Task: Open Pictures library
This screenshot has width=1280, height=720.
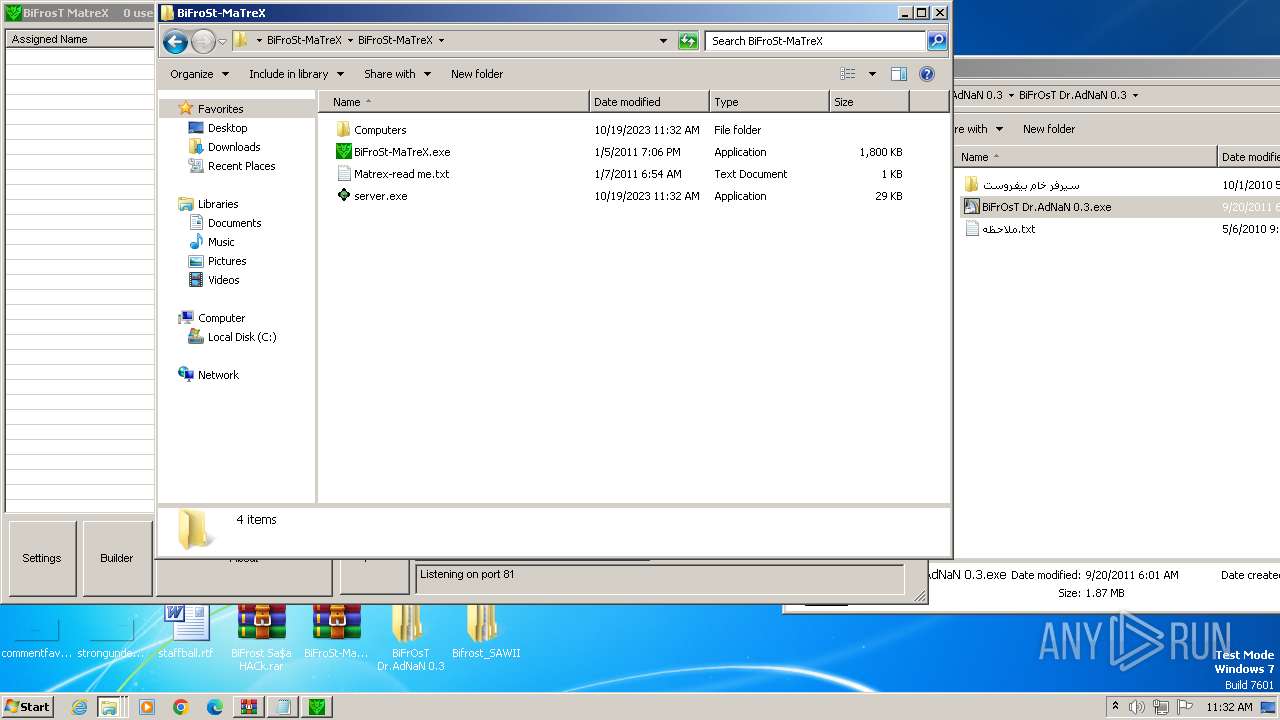Action: point(227,261)
